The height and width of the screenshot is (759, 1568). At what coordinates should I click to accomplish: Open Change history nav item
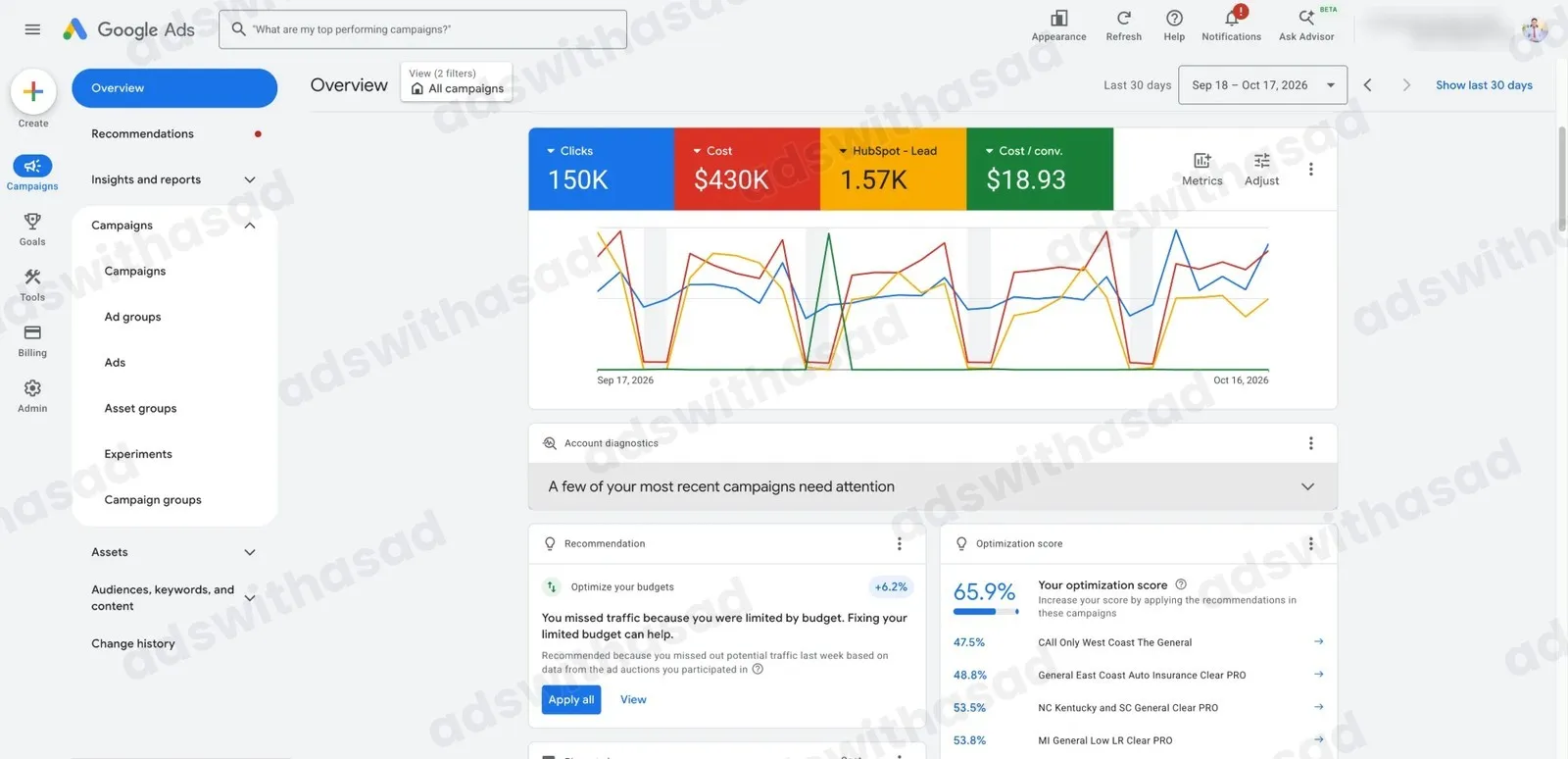(x=133, y=644)
